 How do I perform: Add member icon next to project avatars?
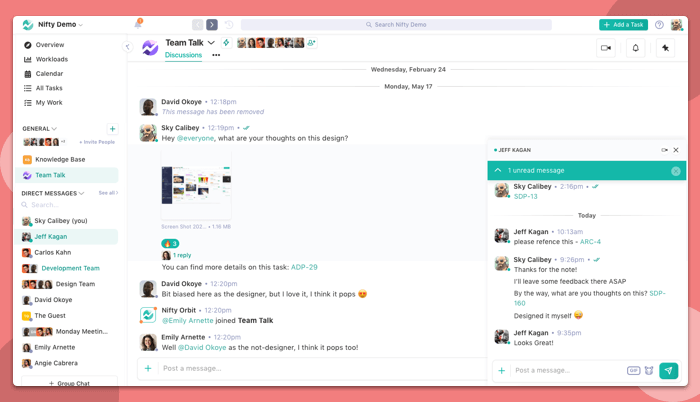pyautogui.click(x=311, y=43)
